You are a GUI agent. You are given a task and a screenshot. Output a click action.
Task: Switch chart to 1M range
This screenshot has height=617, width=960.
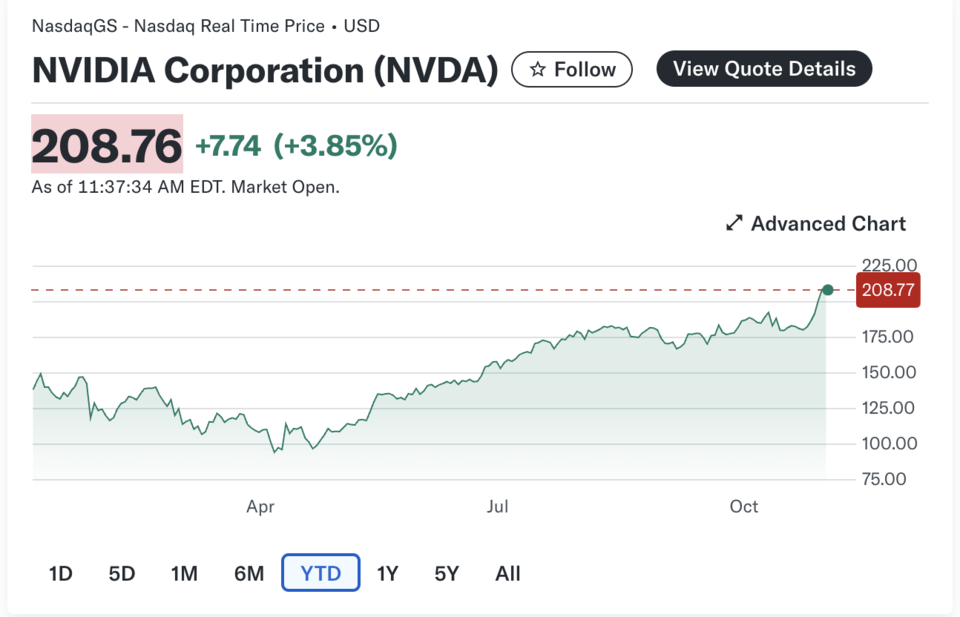point(184,574)
